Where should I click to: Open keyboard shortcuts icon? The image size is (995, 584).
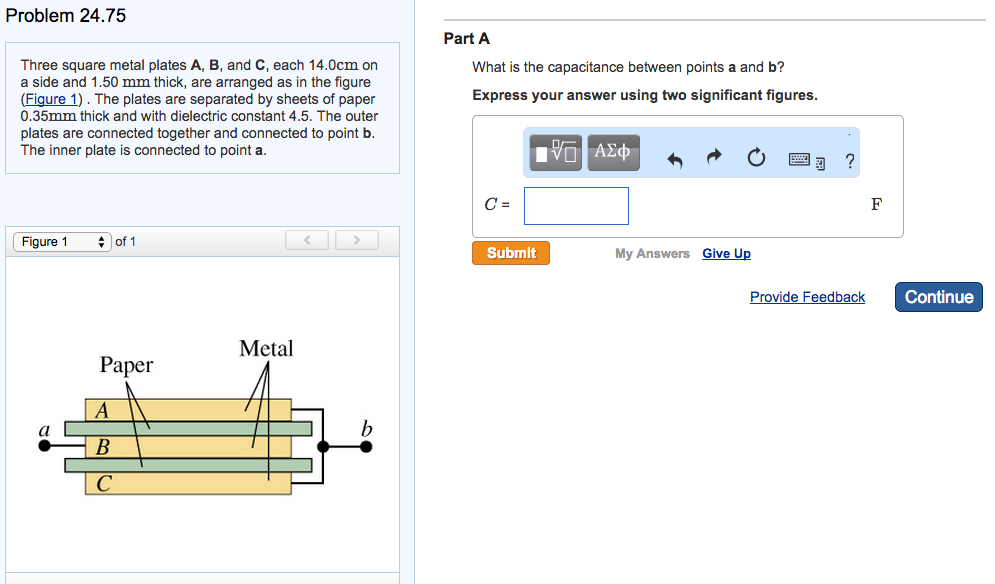[807, 161]
